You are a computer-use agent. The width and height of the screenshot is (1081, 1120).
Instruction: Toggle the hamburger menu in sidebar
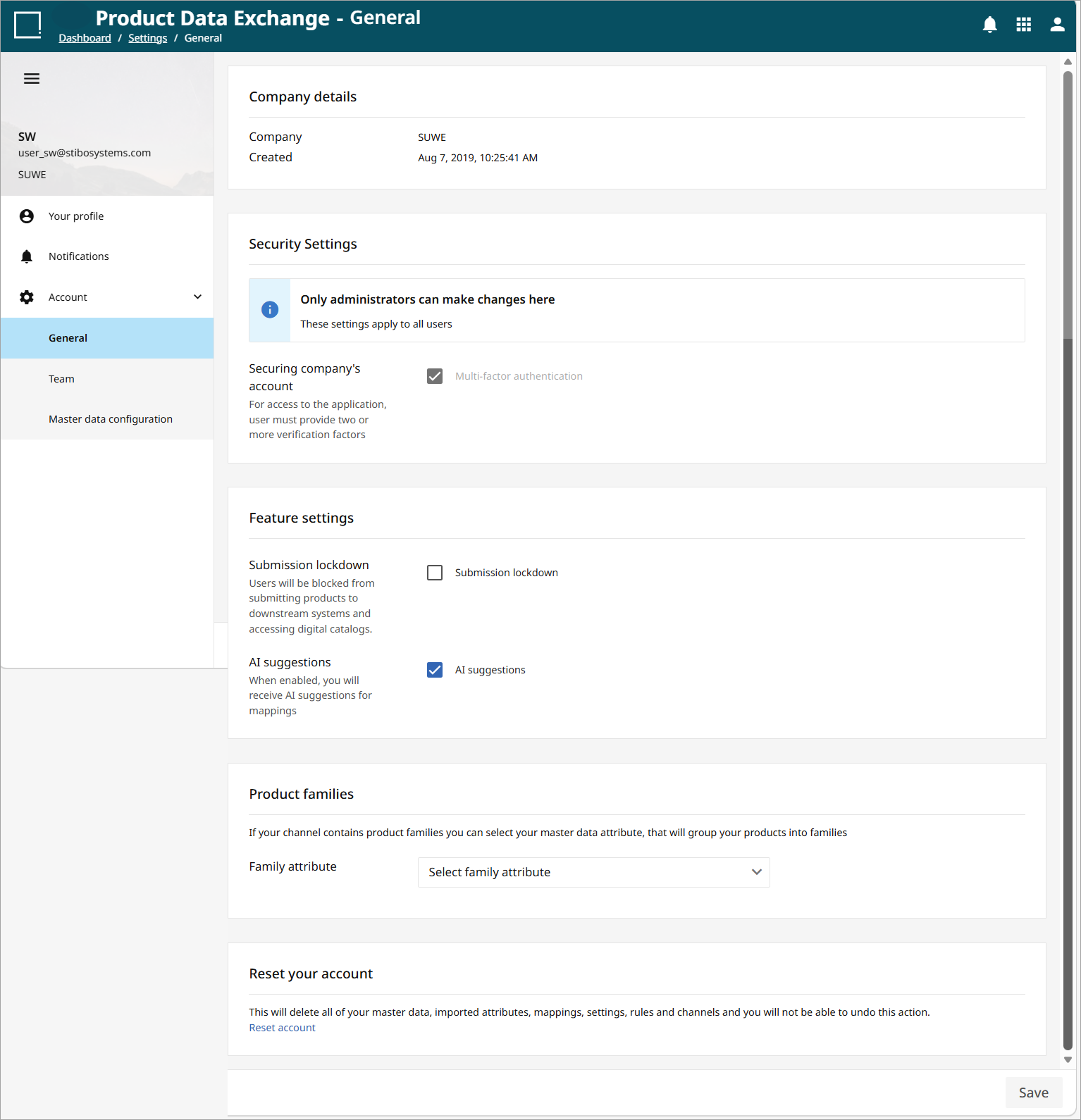pos(32,79)
